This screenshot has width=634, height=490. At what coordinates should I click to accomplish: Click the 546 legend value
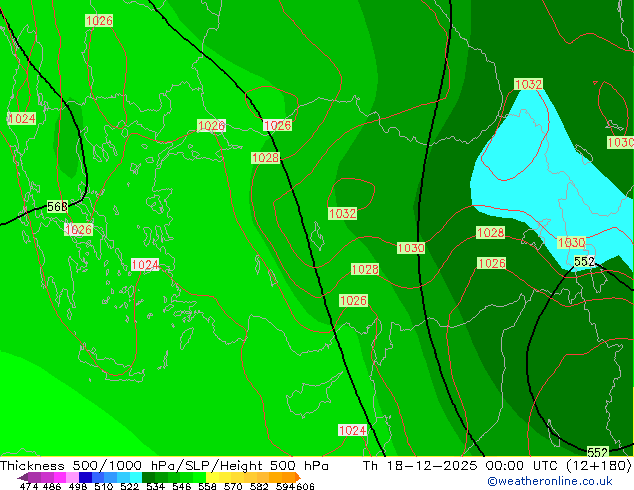pos(182,486)
